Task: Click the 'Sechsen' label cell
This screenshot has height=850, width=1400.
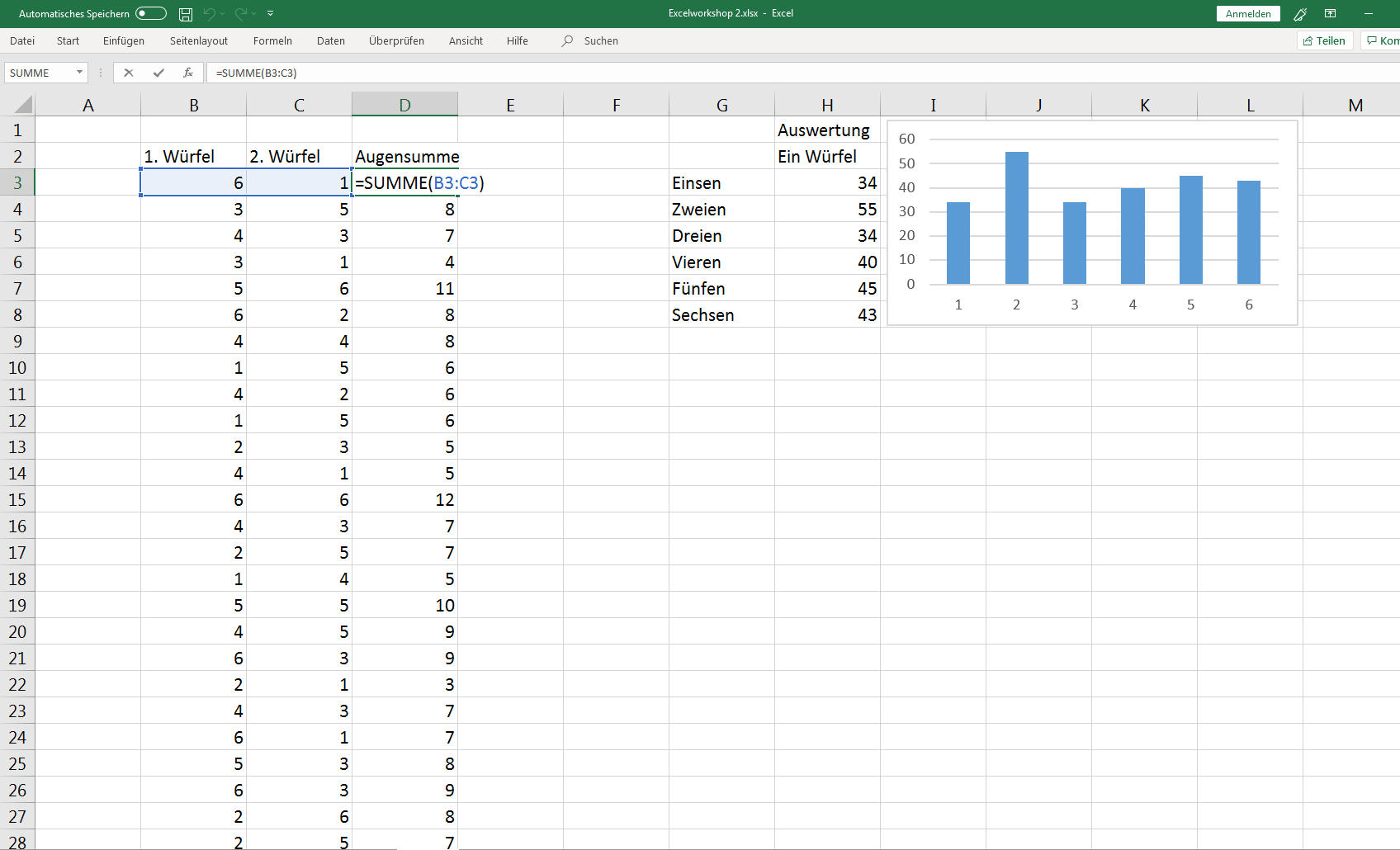Action: click(x=722, y=314)
